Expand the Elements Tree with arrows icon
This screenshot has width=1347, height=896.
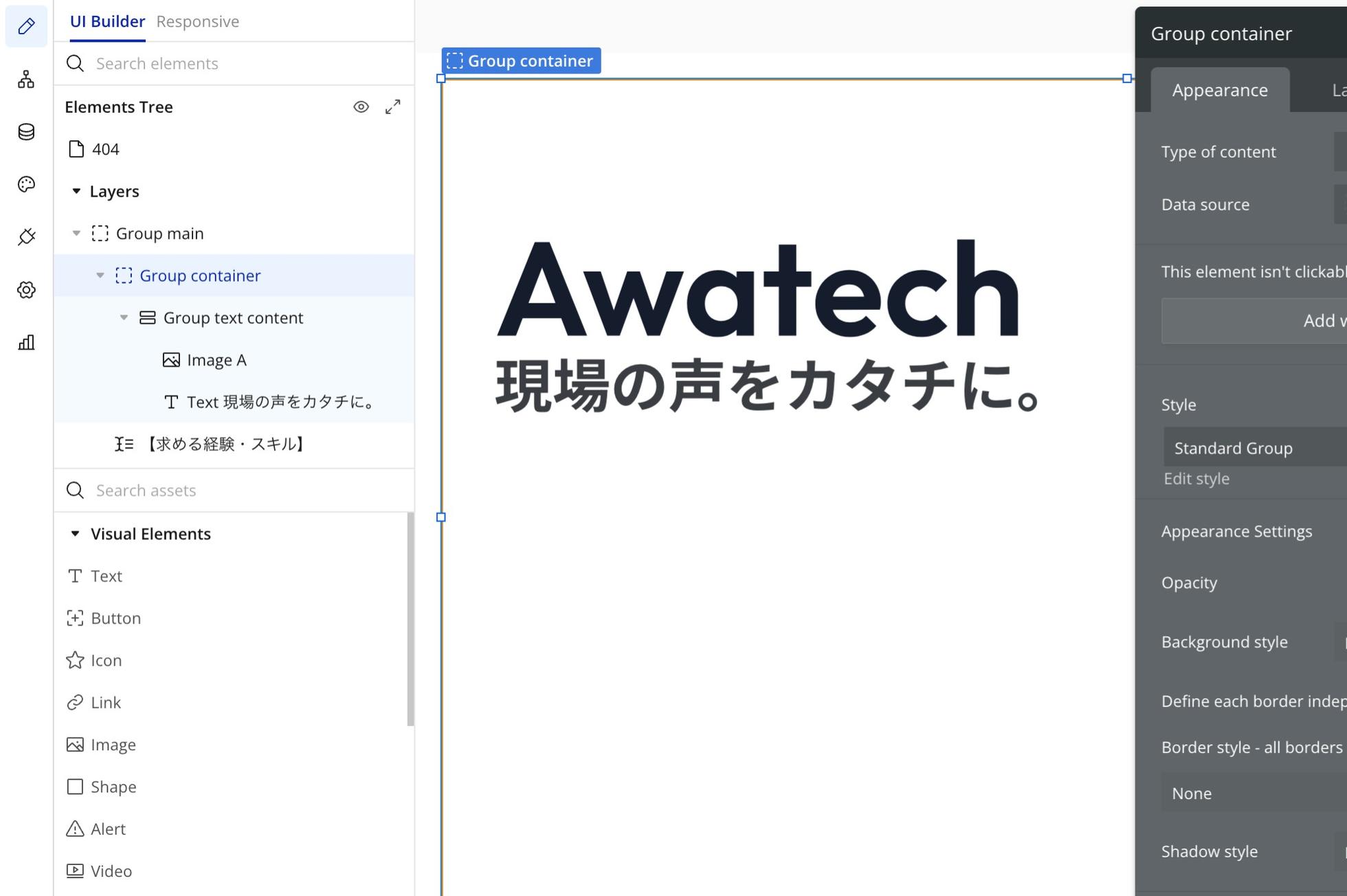point(392,107)
